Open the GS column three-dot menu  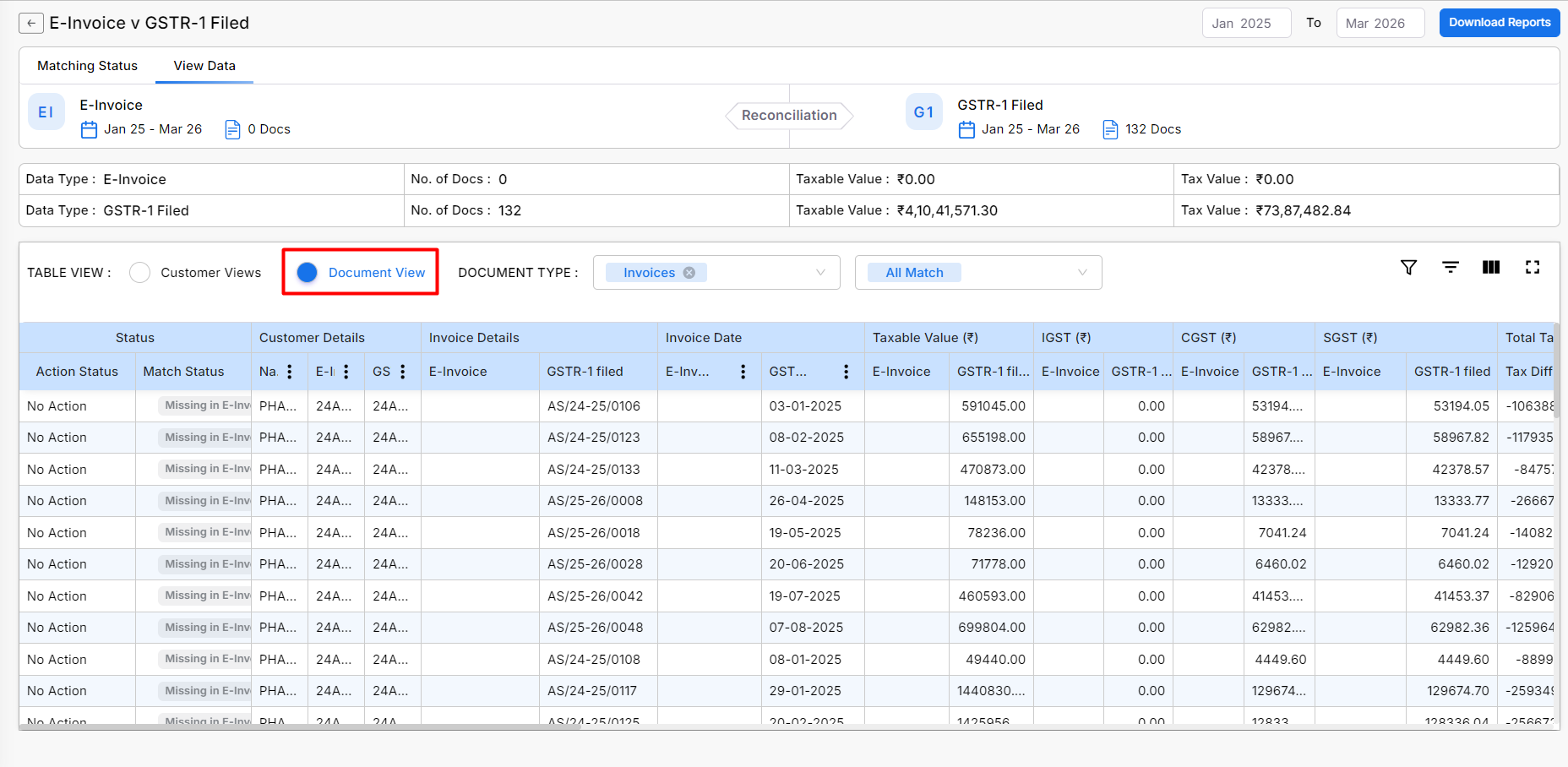[403, 372]
